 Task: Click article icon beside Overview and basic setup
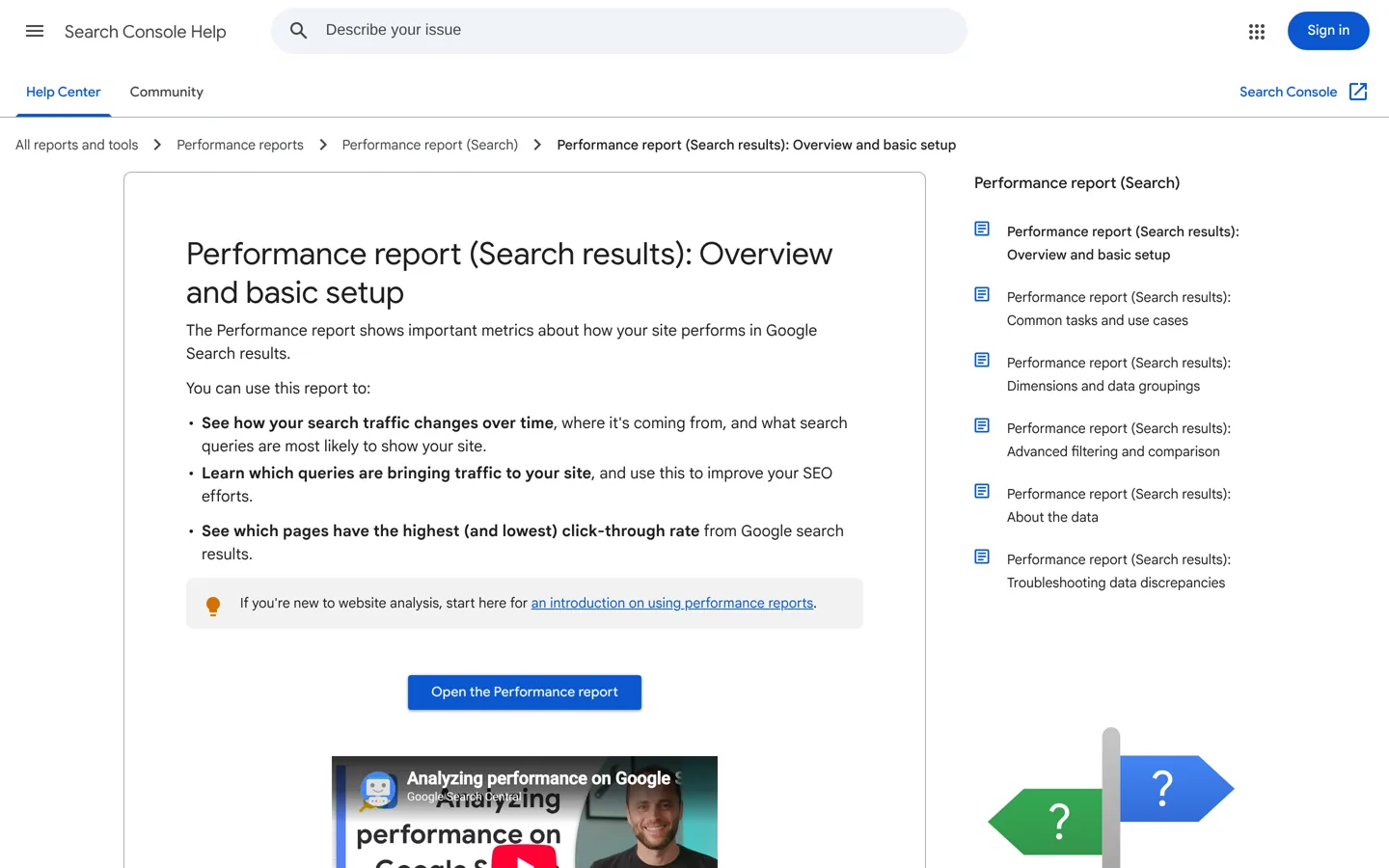pos(982,229)
